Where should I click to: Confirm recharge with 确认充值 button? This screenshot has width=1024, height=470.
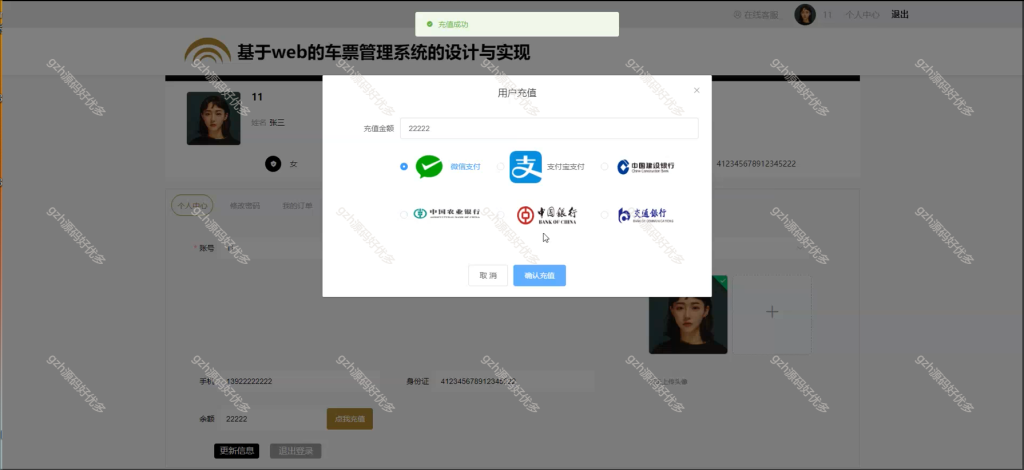539,275
